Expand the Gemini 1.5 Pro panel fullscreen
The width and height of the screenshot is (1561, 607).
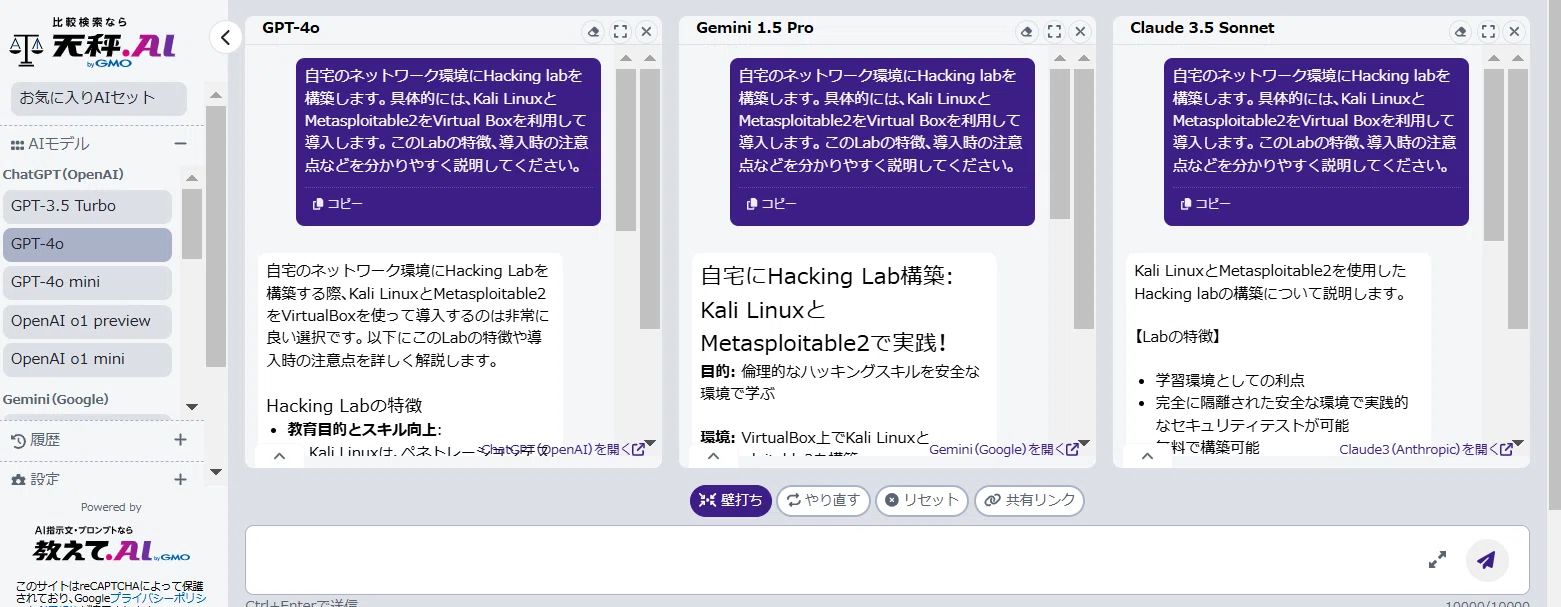[1054, 31]
